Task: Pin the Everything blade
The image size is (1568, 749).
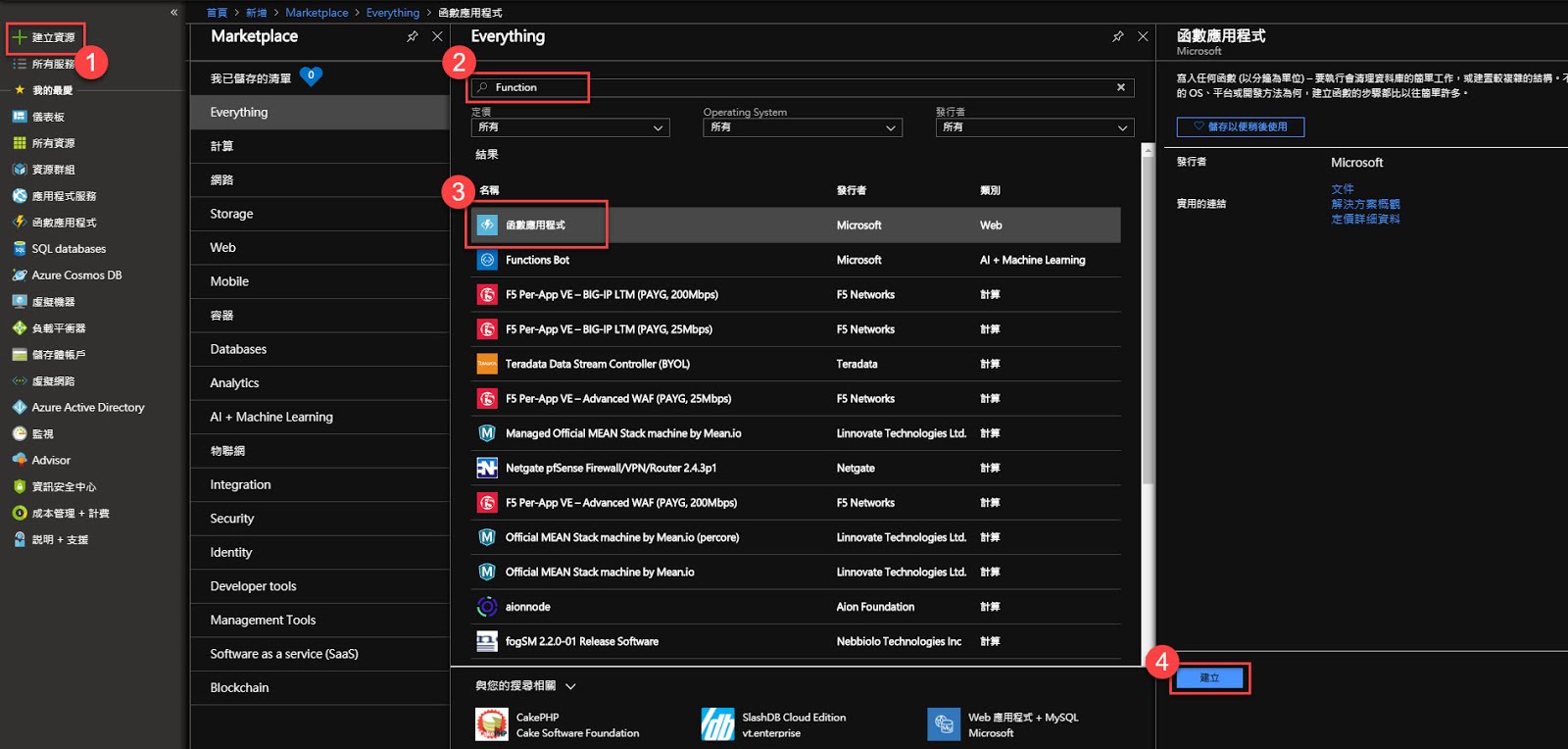Action: [1118, 36]
